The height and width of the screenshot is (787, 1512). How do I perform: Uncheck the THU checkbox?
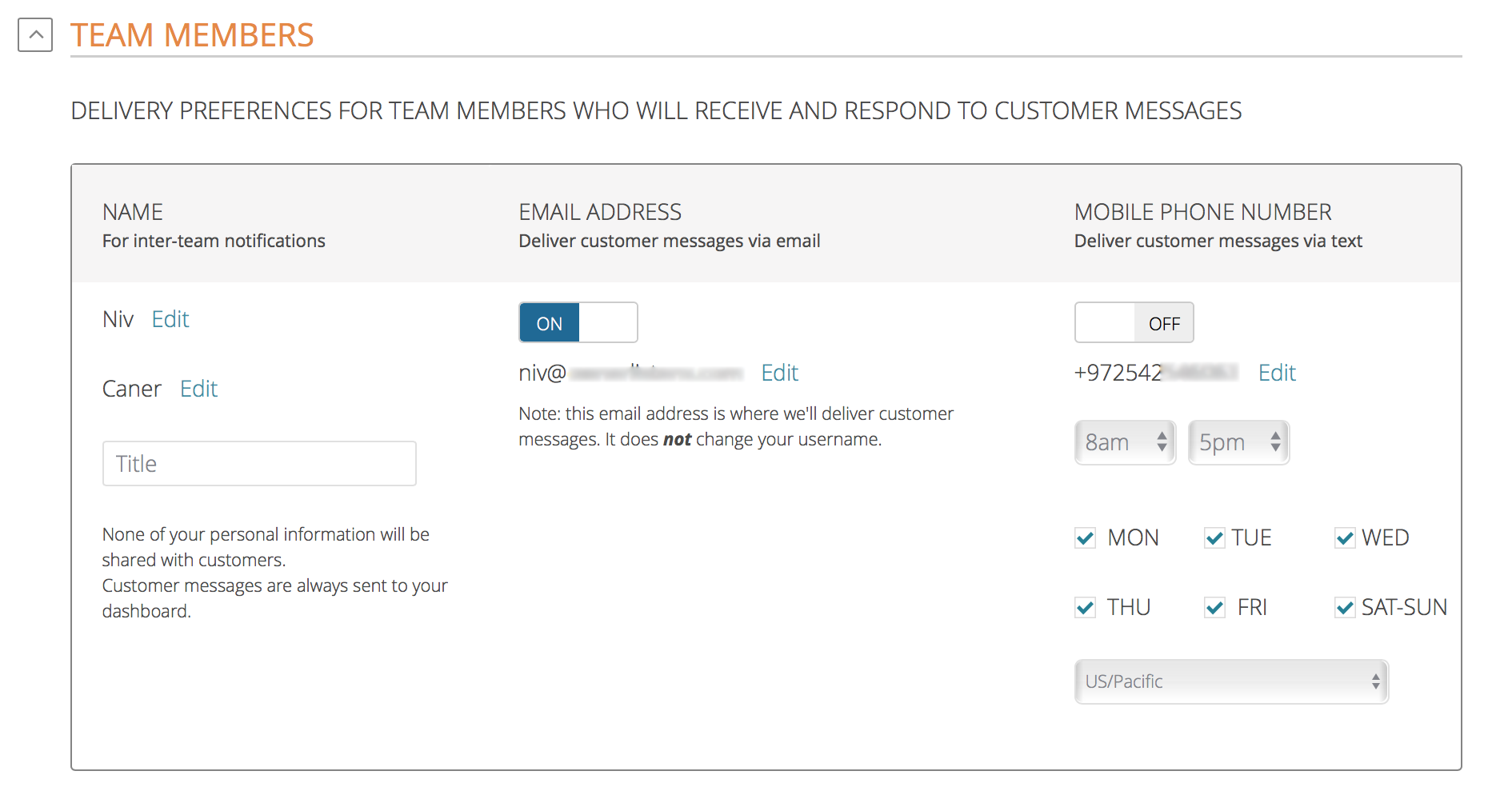pos(1086,608)
